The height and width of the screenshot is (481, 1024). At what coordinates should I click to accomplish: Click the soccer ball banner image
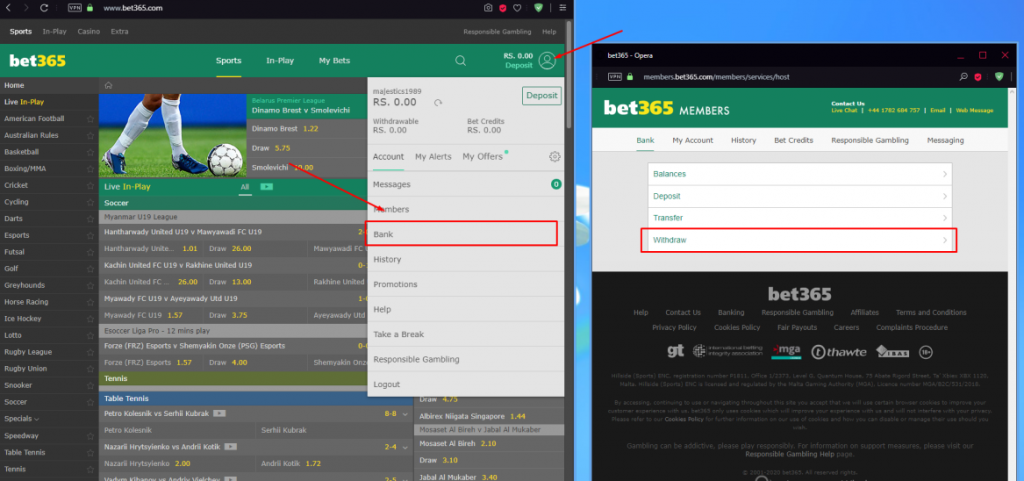[174, 136]
